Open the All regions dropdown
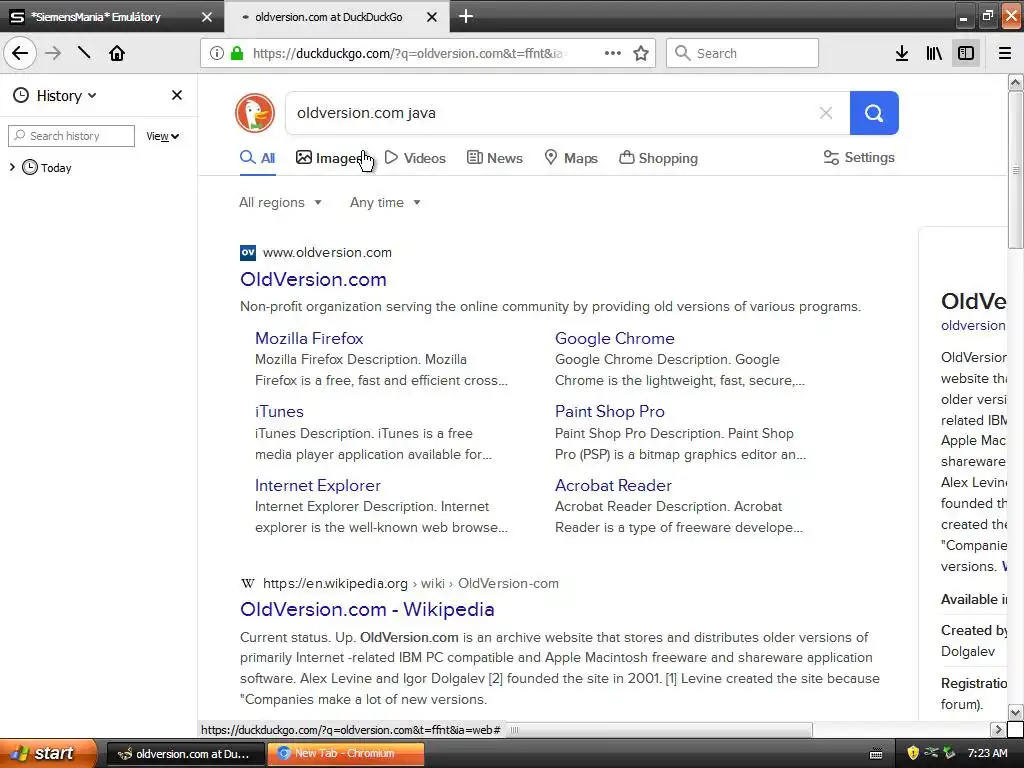Image resolution: width=1024 pixels, height=768 pixels. pyautogui.click(x=280, y=202)
